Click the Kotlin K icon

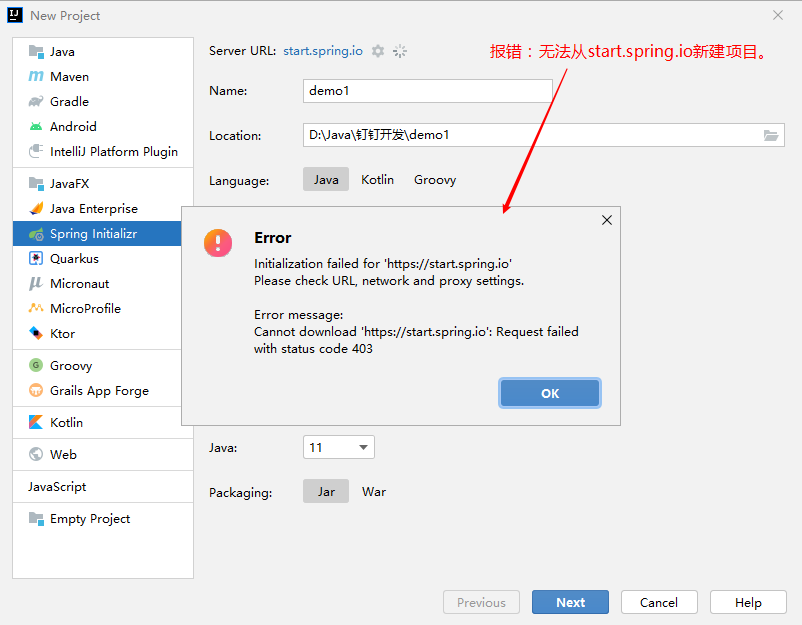(x=36, y=422)
